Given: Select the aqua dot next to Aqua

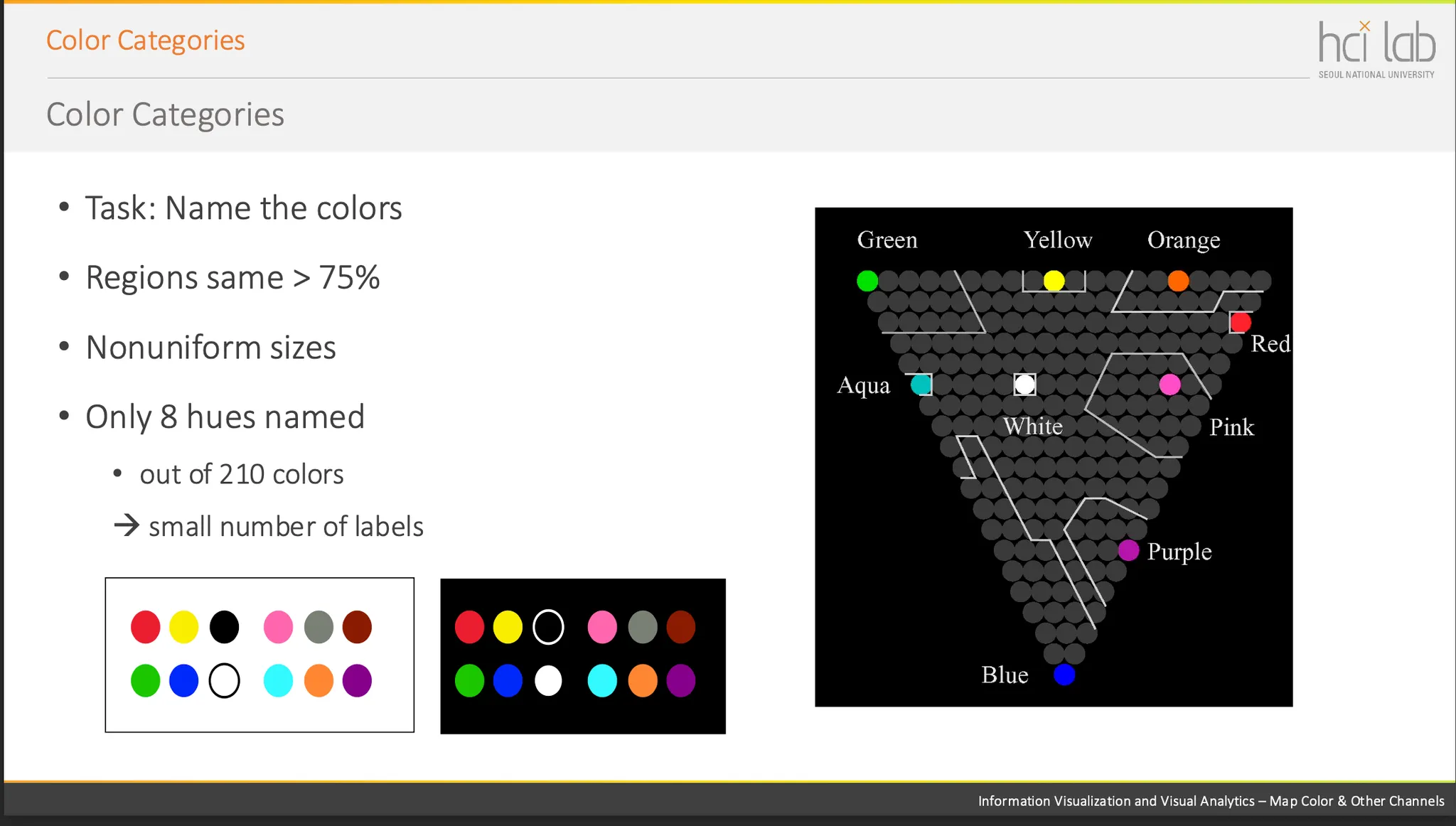Looking at the screenshot, I should (x=921, y=385).
